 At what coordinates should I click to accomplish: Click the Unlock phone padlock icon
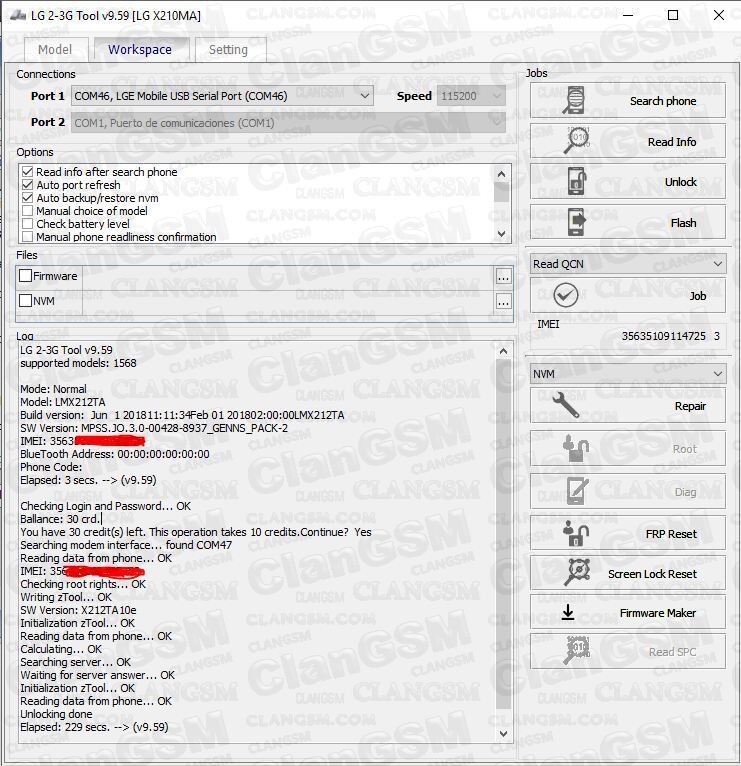(576, 181)
